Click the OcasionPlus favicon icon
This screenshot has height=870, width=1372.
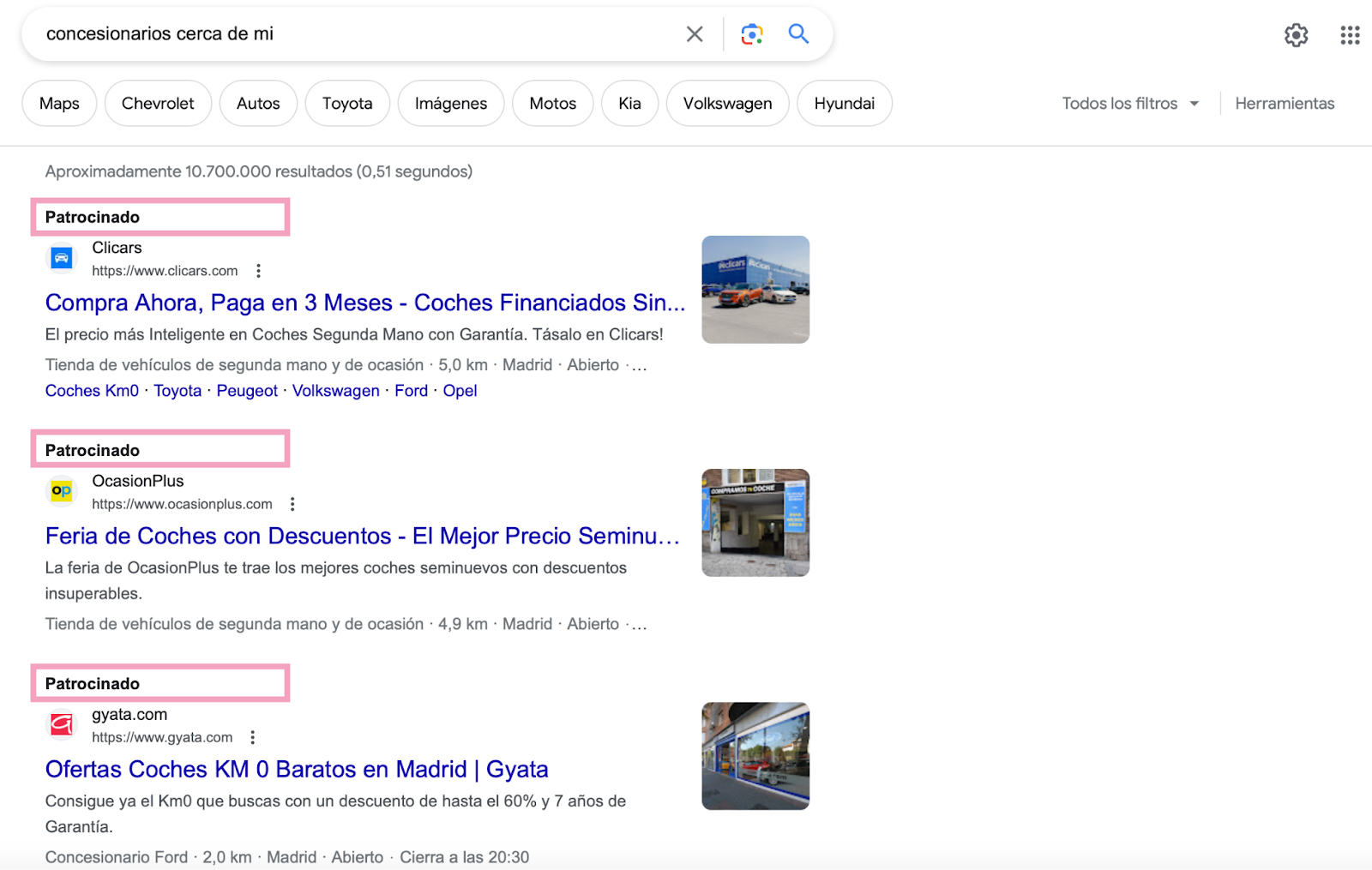pyautogui.click(x=60, y=491)
